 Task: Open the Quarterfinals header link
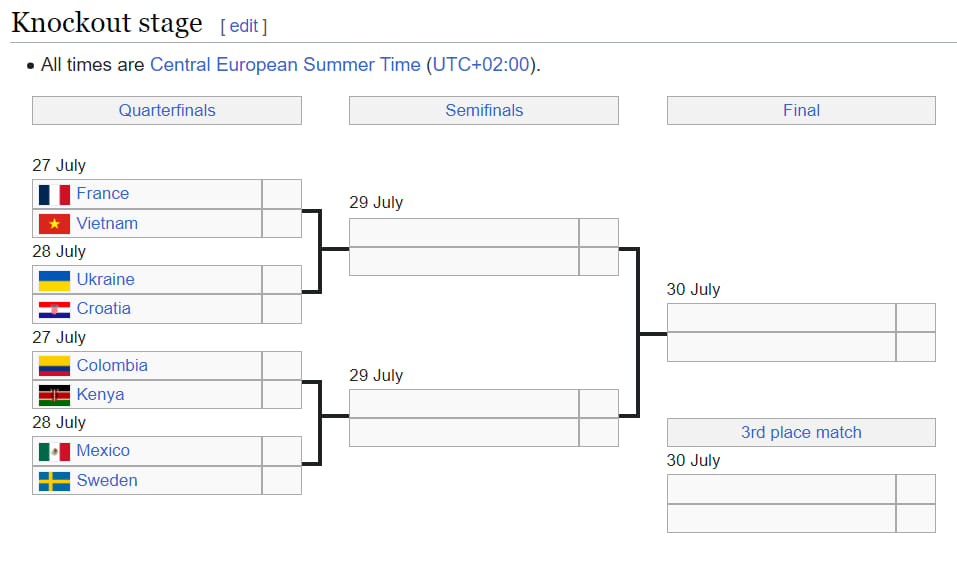click(x=167, y=111)
